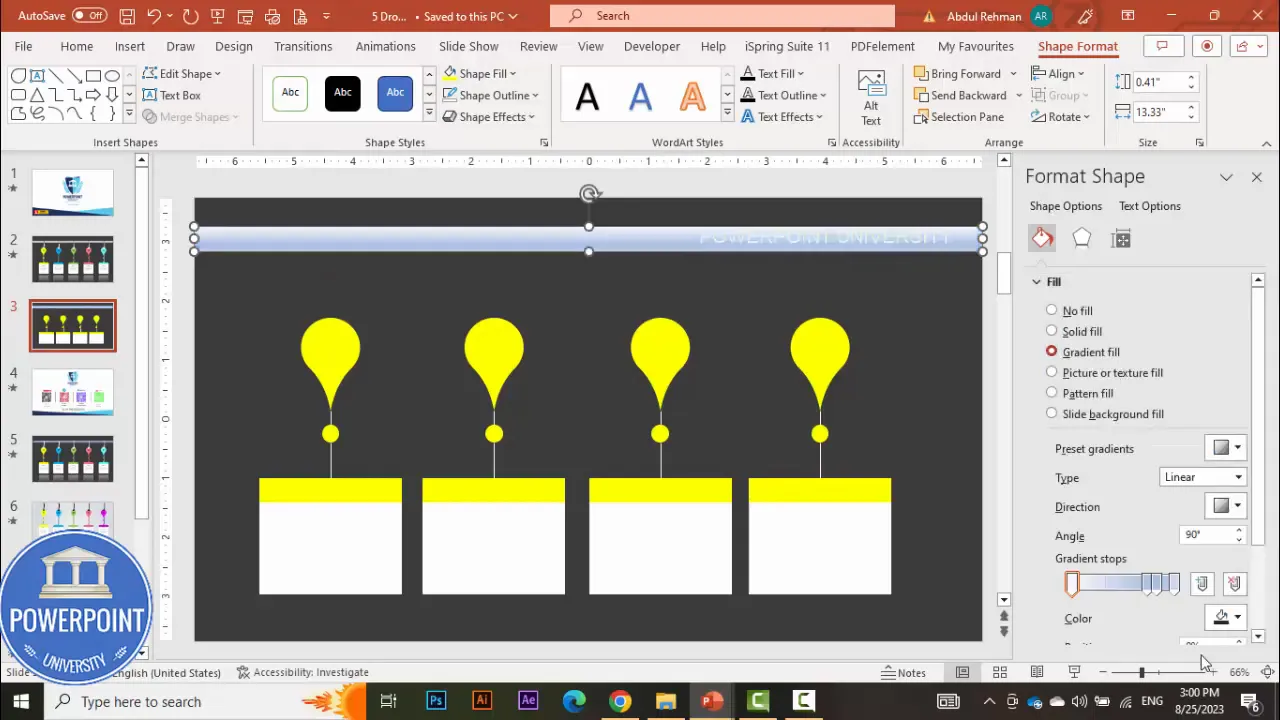Screen dimensions: 1280x720
Task: Open the Slide Show tab
Action: pos(468,46)
